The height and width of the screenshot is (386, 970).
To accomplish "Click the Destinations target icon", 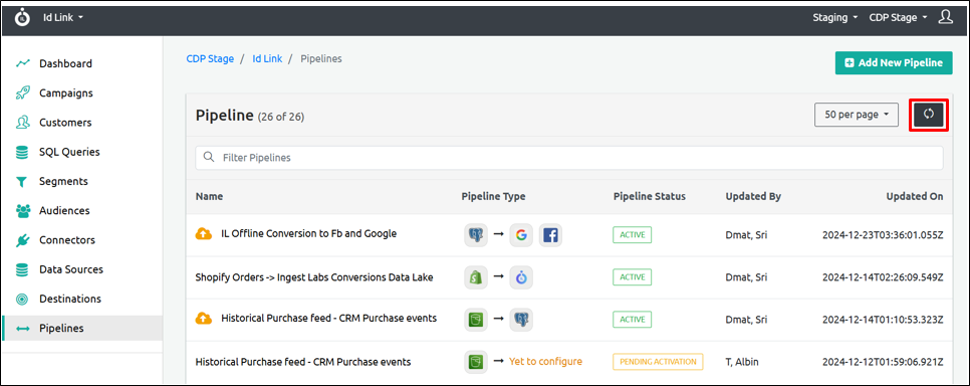I will [23, 299].
